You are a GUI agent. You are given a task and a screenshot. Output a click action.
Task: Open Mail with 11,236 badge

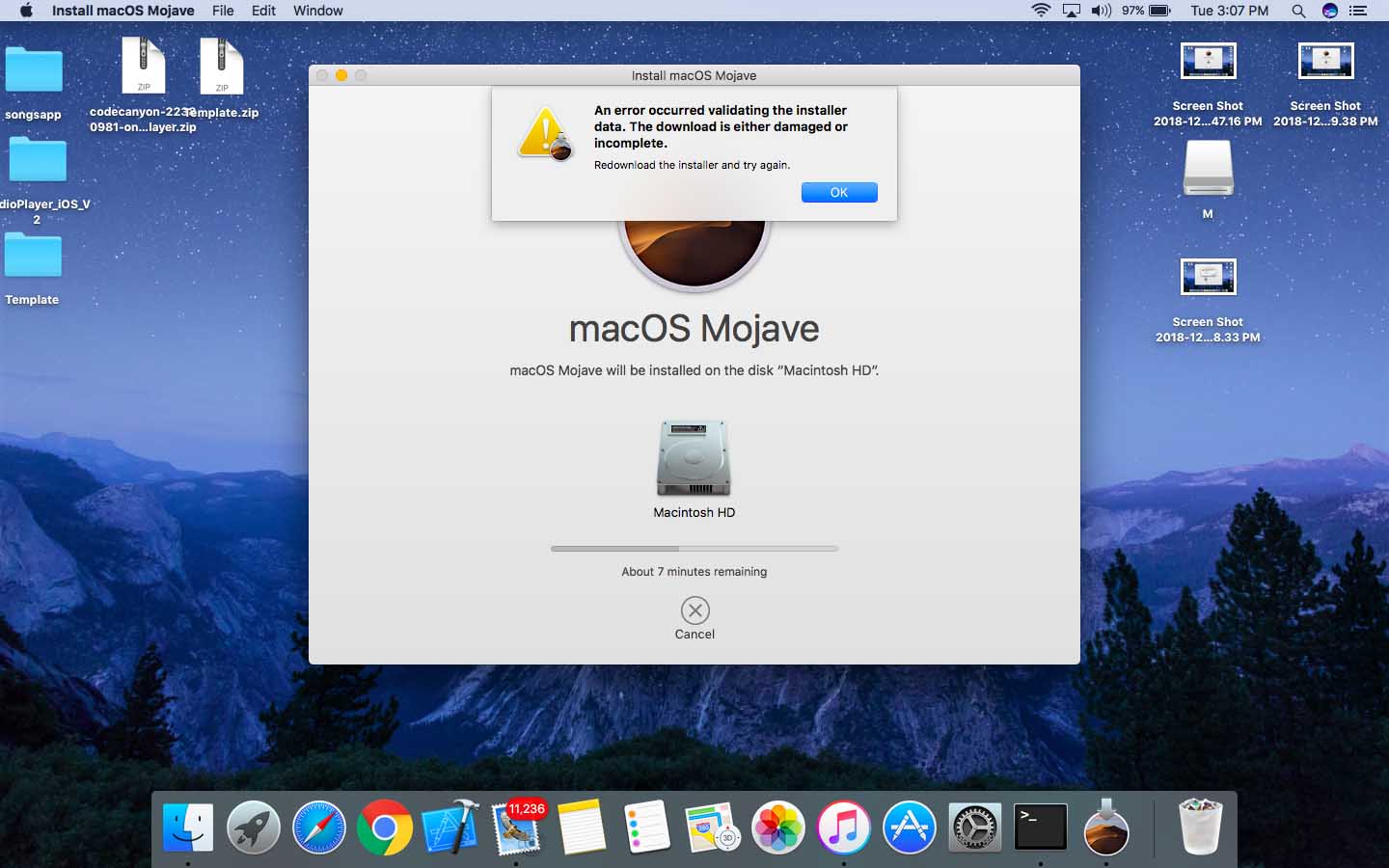[517, 827]
